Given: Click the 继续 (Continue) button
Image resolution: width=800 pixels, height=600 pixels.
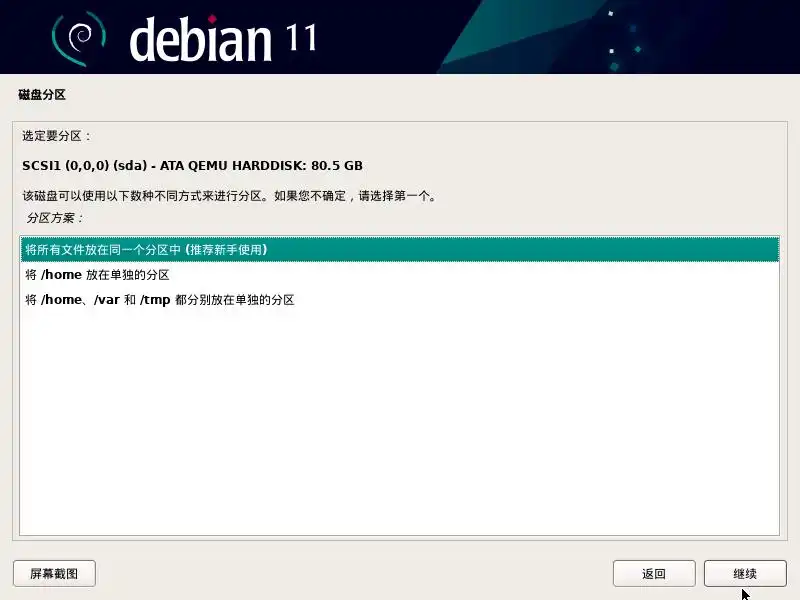Looking at the screenshot, I should tap(745, 573).
